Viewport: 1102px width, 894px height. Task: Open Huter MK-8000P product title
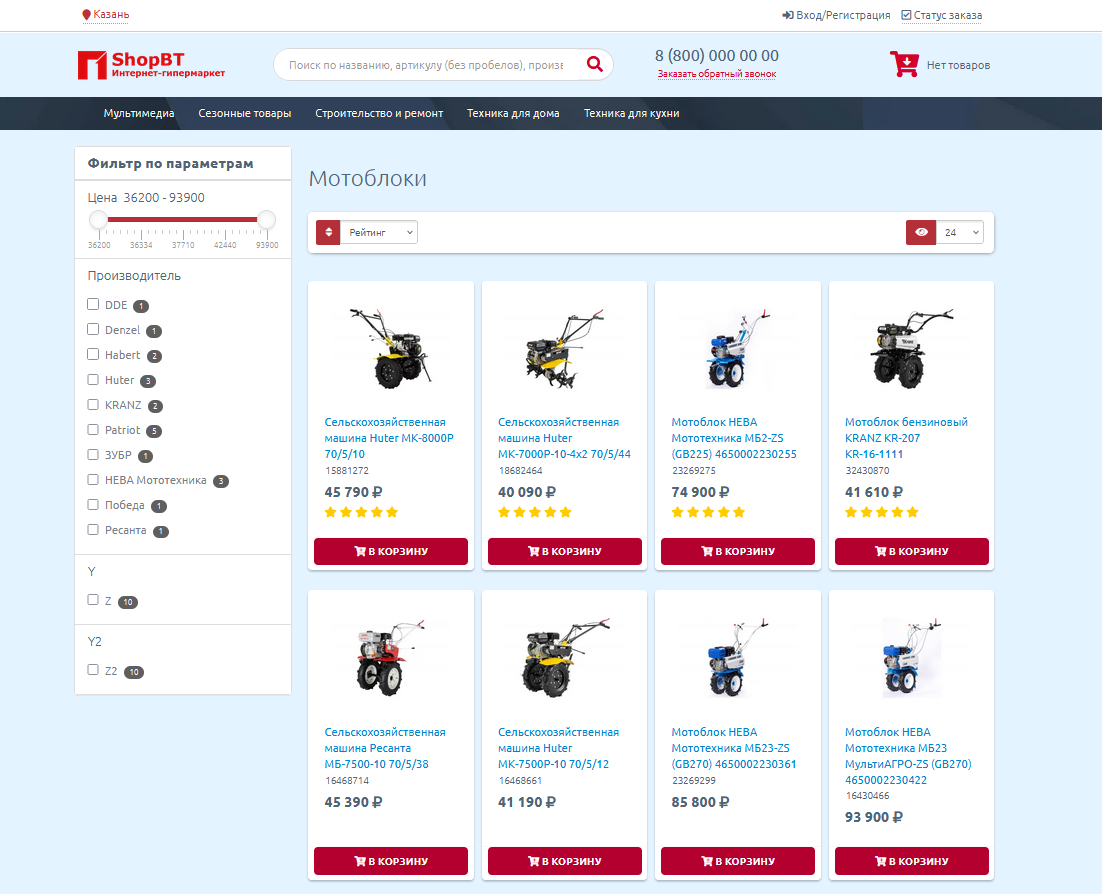pos(389,438)
